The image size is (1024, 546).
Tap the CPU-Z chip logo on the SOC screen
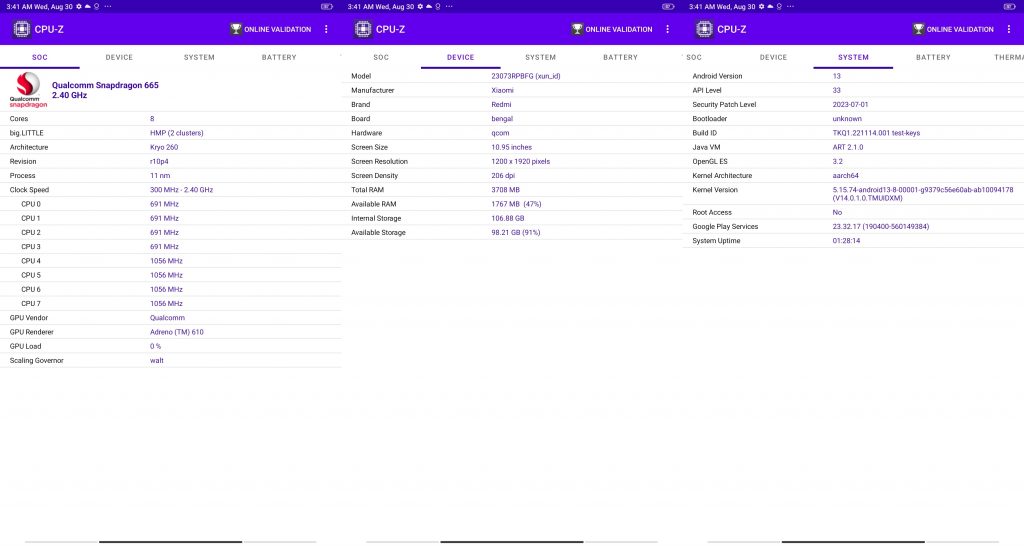click(22, 29)
